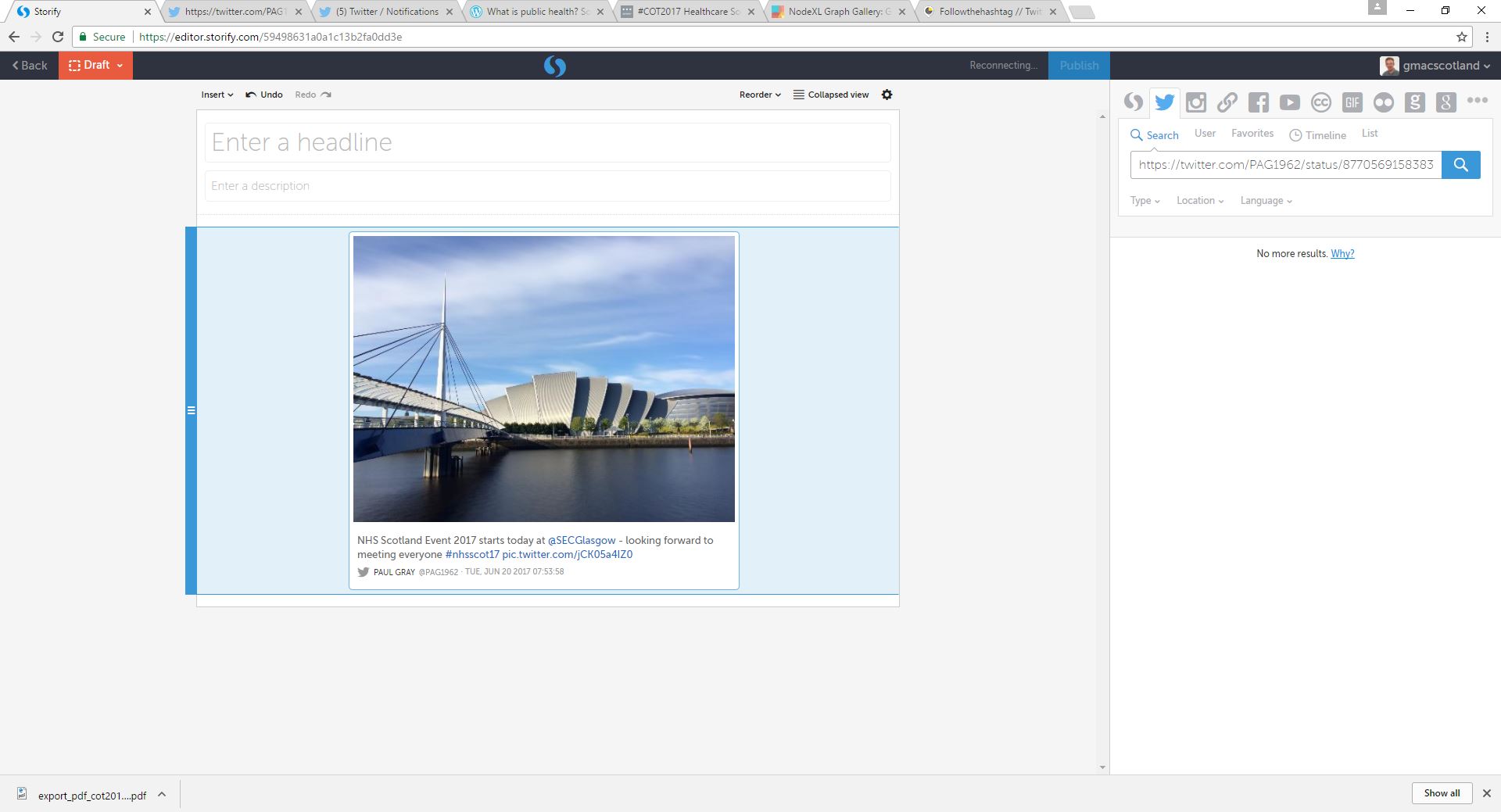This screenshot has width=1501, height=812.
Task: Open the Reorder dropdown
Action: coord(760,95)
